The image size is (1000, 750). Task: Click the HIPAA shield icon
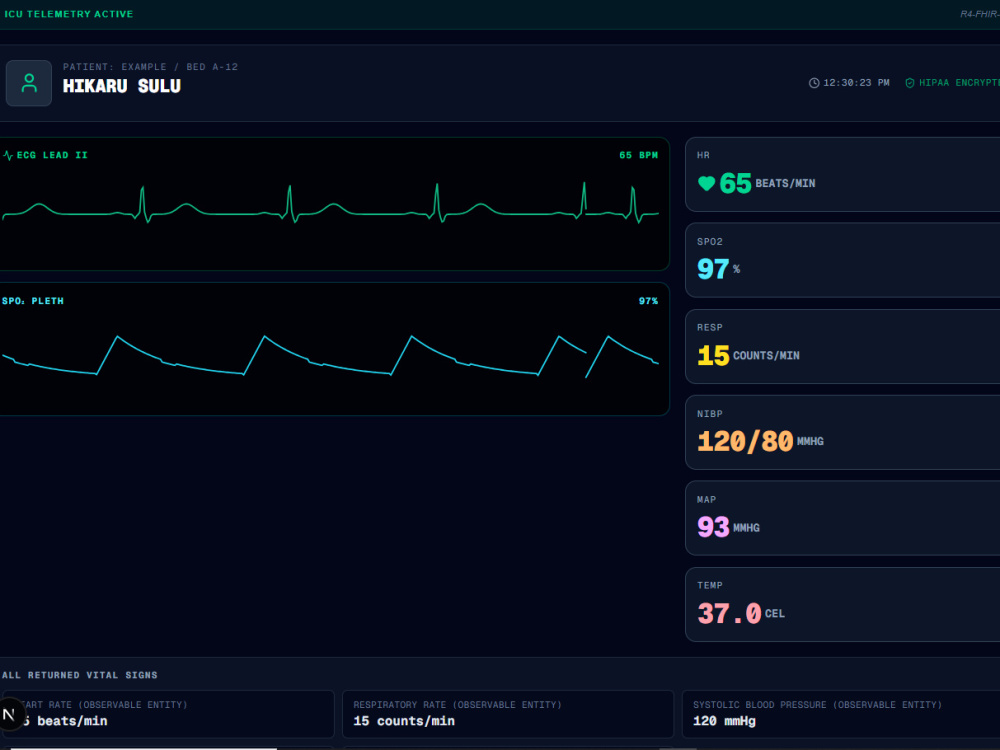tap(909, 83)
